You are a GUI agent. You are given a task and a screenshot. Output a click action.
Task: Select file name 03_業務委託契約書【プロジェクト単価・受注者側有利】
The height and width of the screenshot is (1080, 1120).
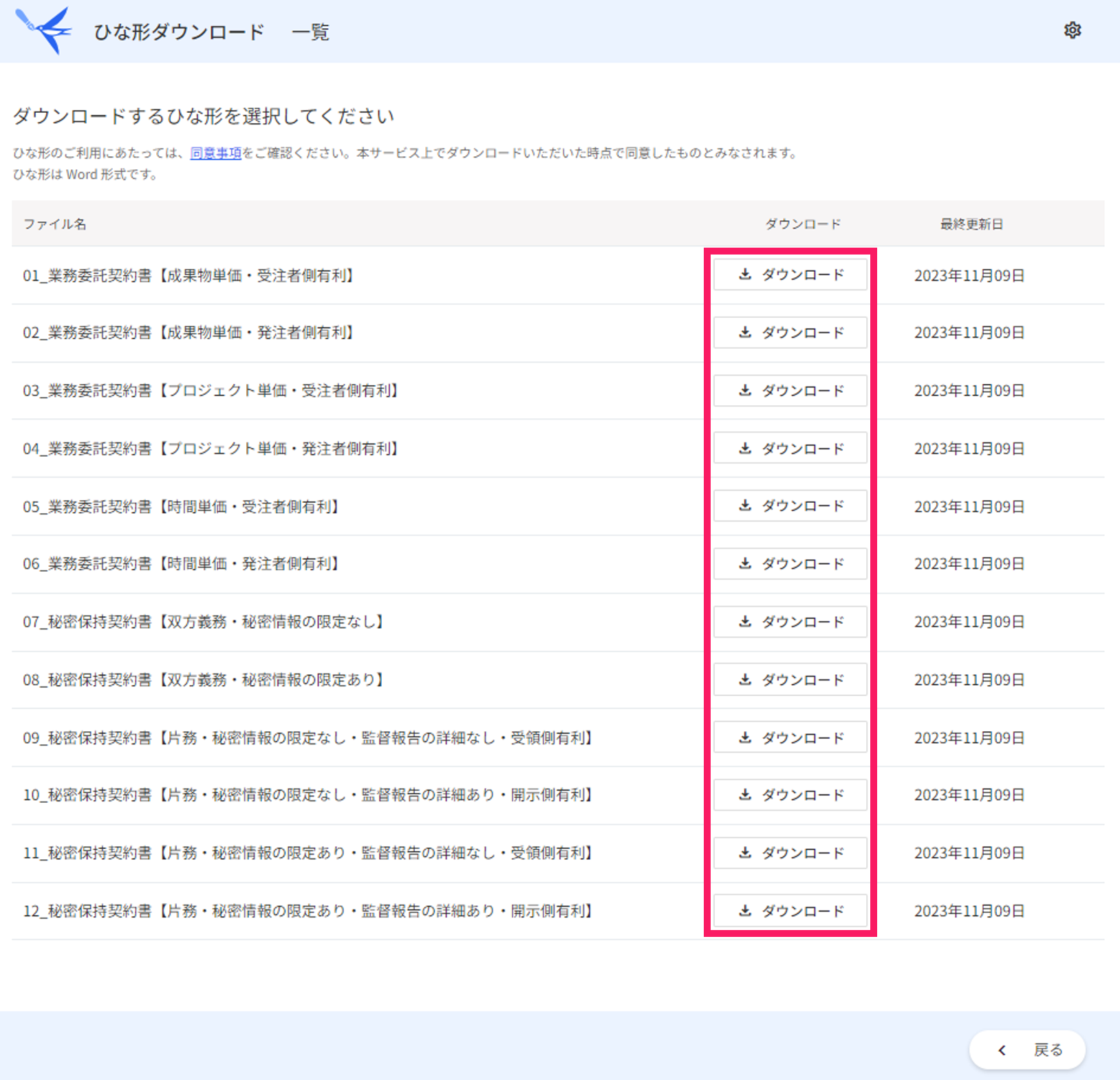click(213, 391)
